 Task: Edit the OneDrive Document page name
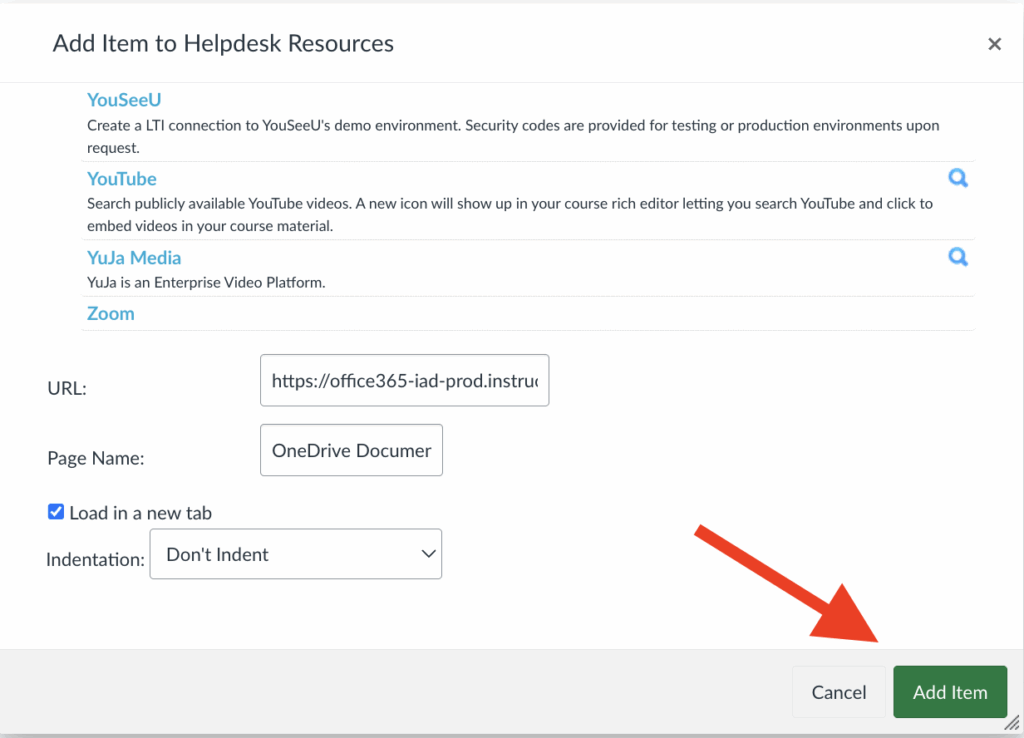coord(351,450)
